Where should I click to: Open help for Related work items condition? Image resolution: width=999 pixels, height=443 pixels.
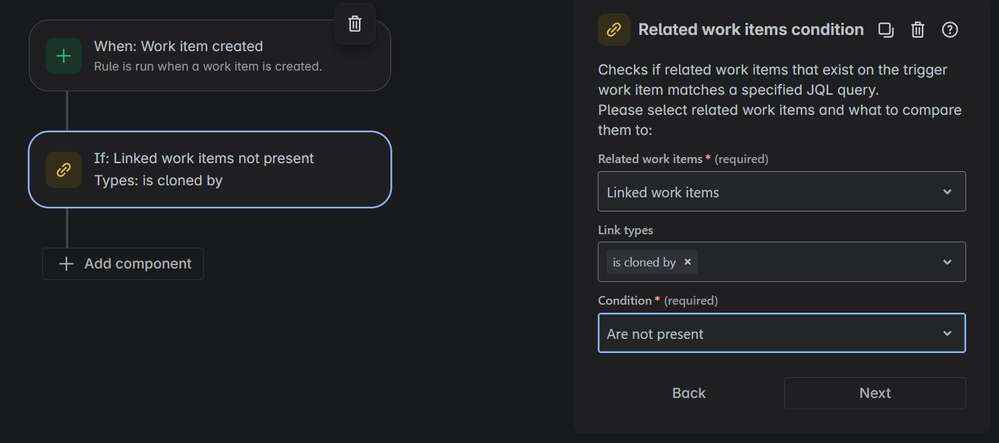tap(950, 30)
